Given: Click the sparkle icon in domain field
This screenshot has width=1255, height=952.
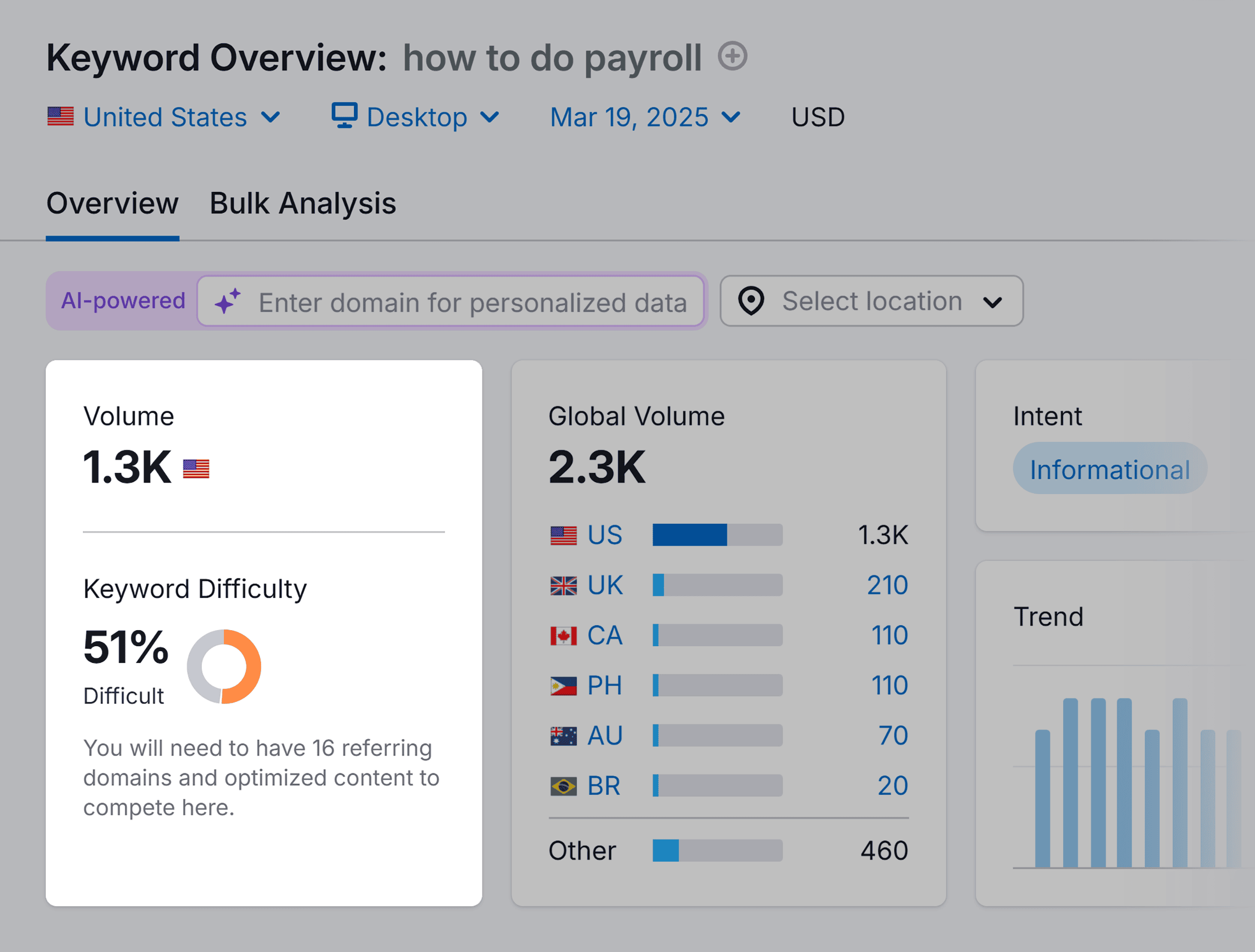Looking at the screenshot, I should [x=227, y=301].
